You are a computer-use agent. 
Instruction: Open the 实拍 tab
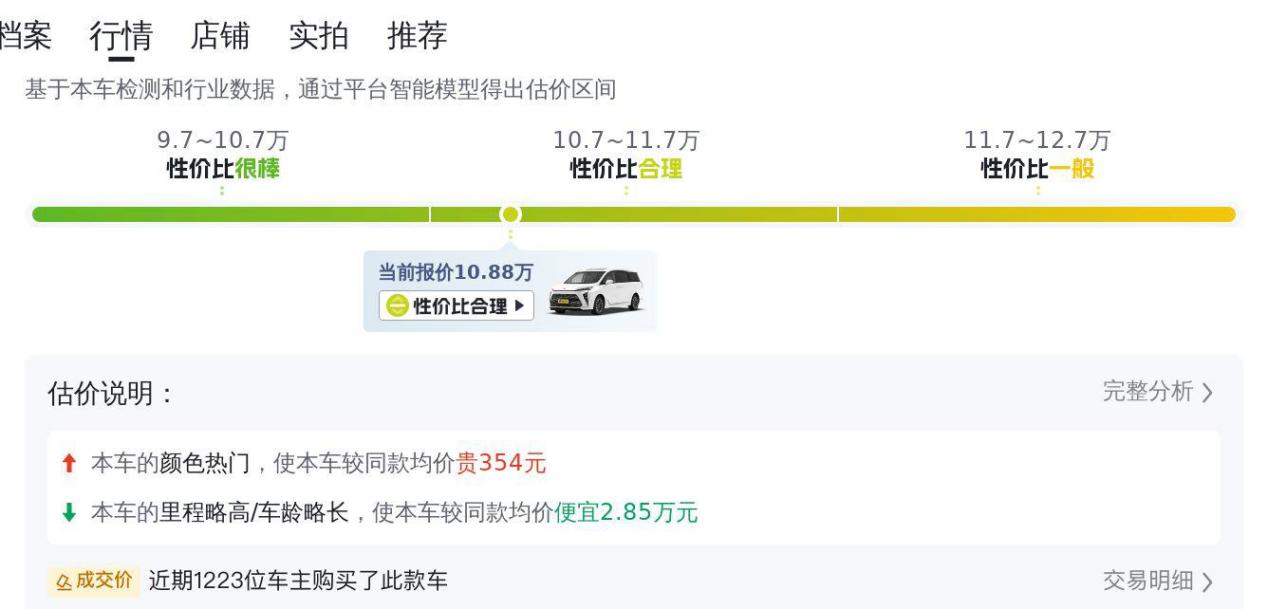(318, 36)
